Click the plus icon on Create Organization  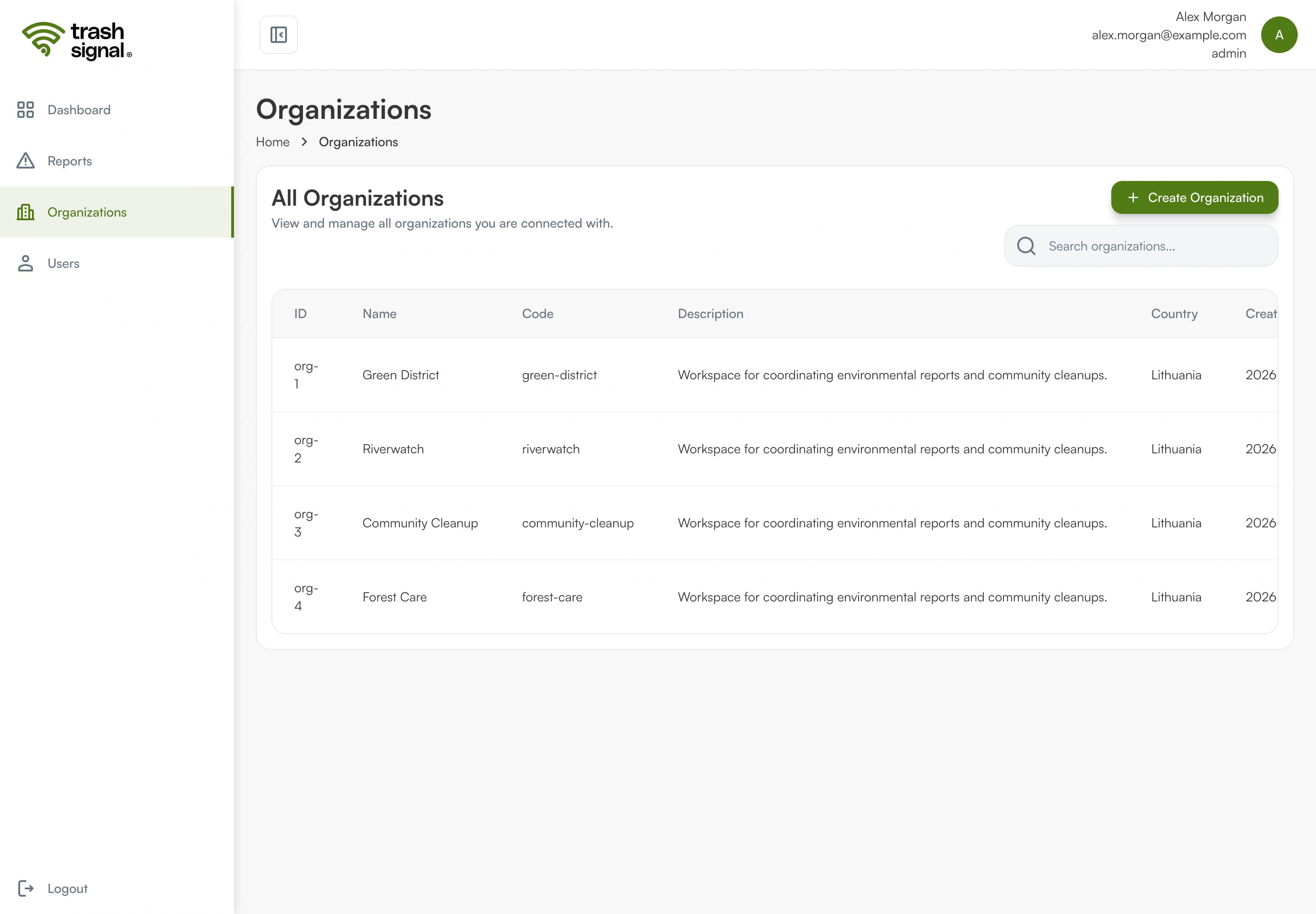[1133, 197]
